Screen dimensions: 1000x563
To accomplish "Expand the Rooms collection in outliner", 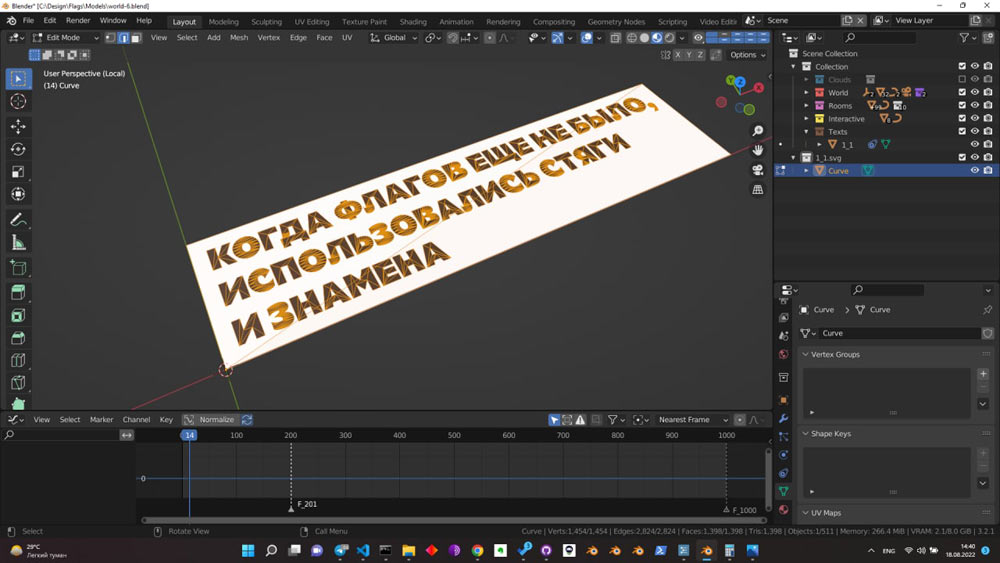I will [807, 106].
